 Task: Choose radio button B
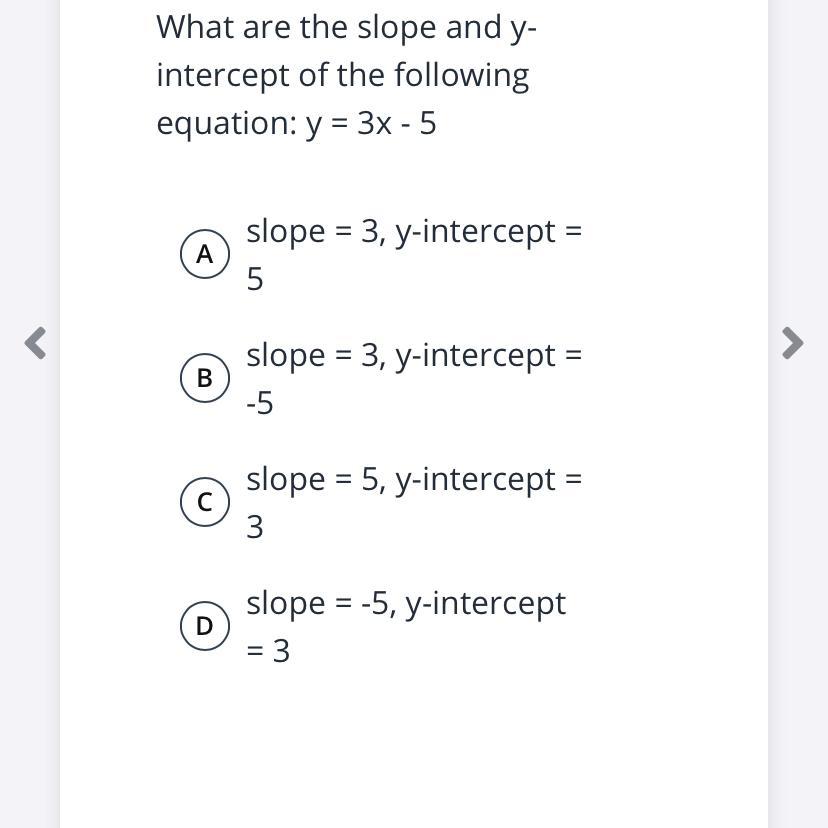[205, 378]
